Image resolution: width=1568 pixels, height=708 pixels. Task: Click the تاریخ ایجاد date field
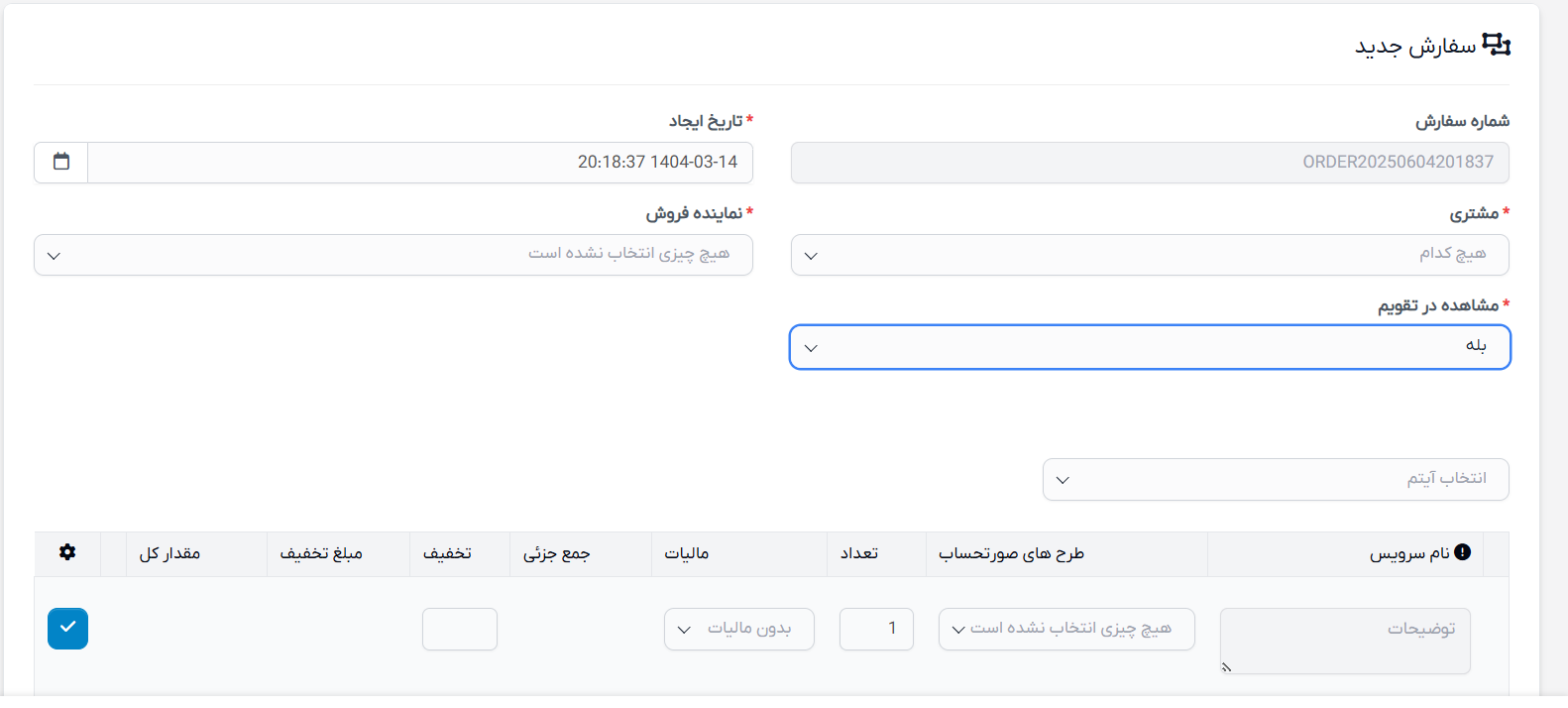point(420,163)
